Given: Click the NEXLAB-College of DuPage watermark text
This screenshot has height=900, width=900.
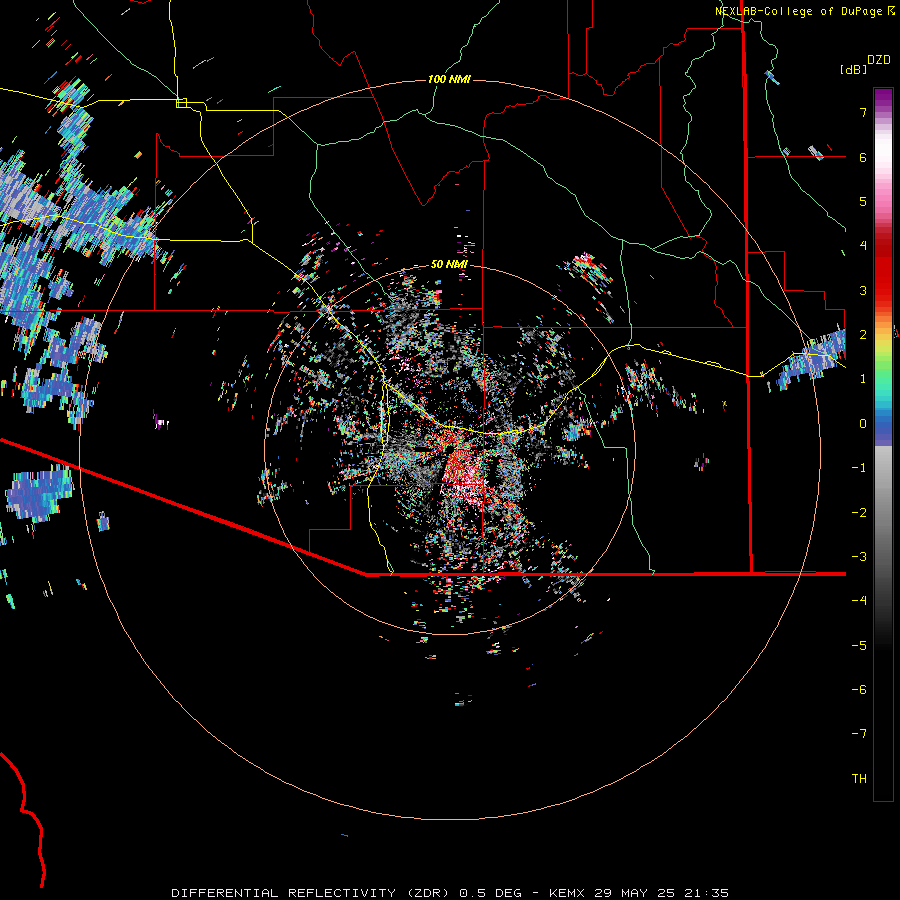Looking at the screenshot, I should tap(798, 11).
